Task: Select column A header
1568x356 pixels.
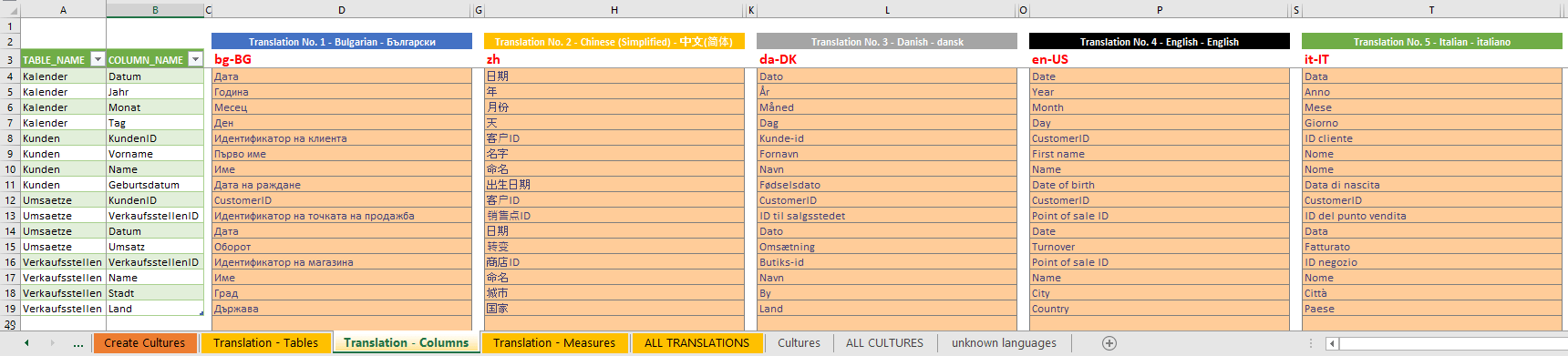Action: (63, 10)
